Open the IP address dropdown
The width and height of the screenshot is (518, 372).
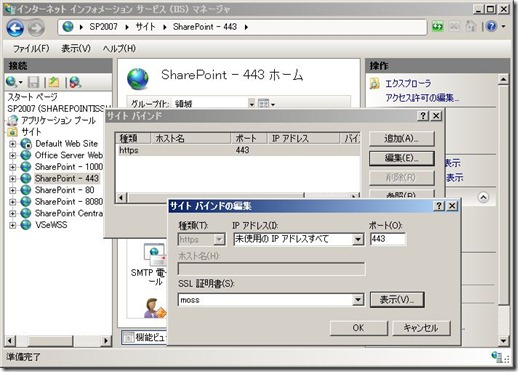(x=358, y=239)
